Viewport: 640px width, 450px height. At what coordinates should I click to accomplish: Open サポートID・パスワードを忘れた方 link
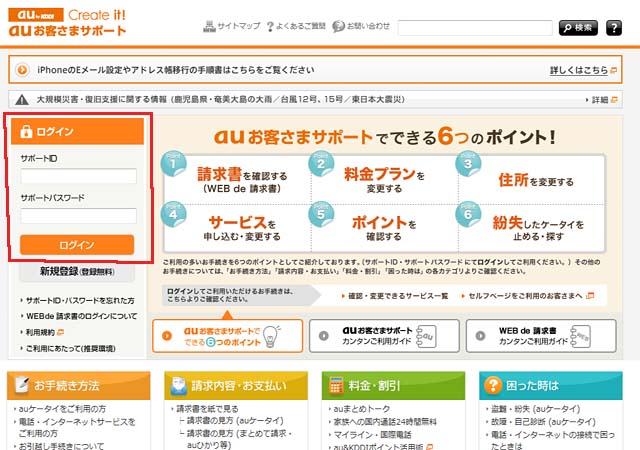coord(80,301)
